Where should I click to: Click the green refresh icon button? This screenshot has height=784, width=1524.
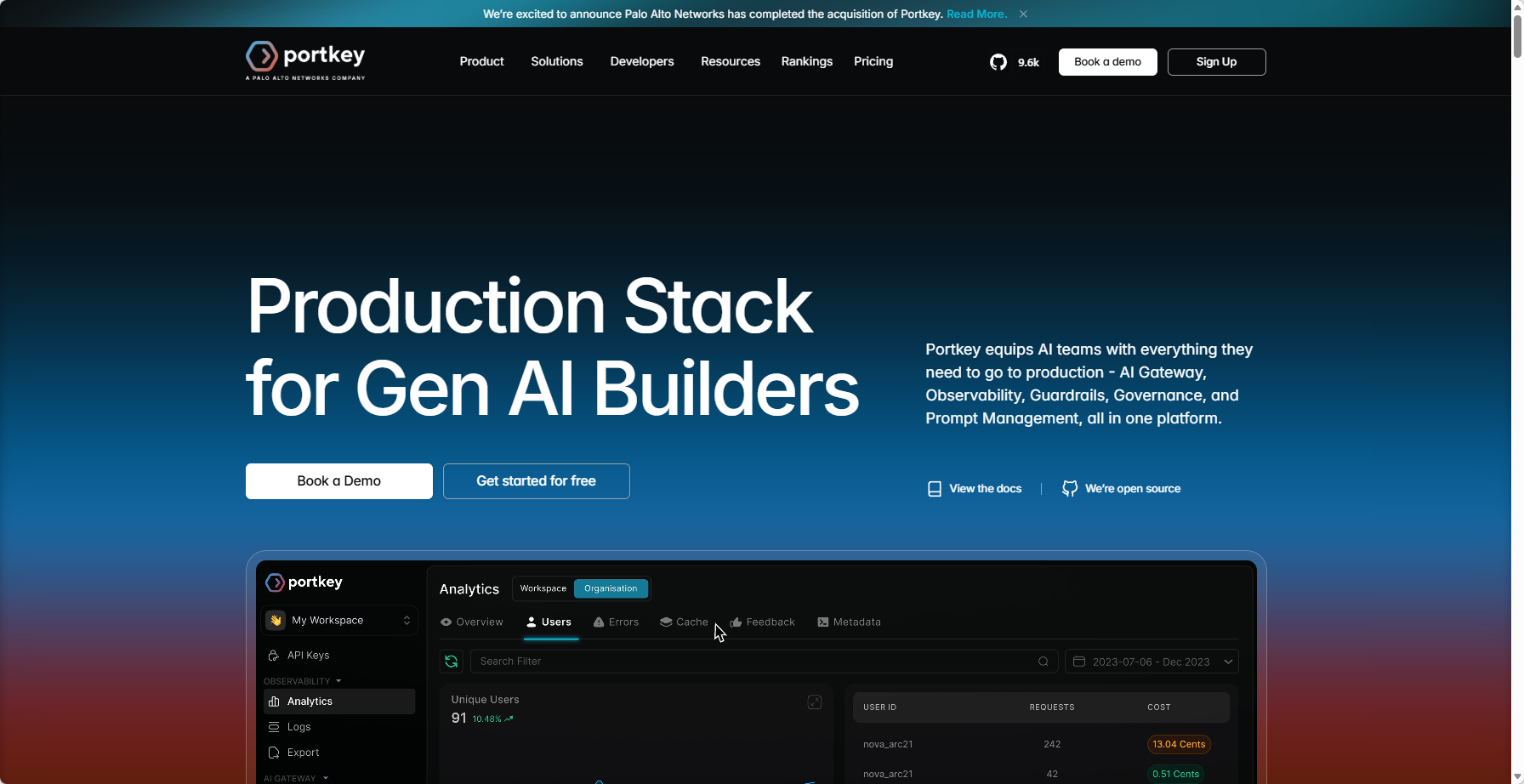tap(452, 662)
